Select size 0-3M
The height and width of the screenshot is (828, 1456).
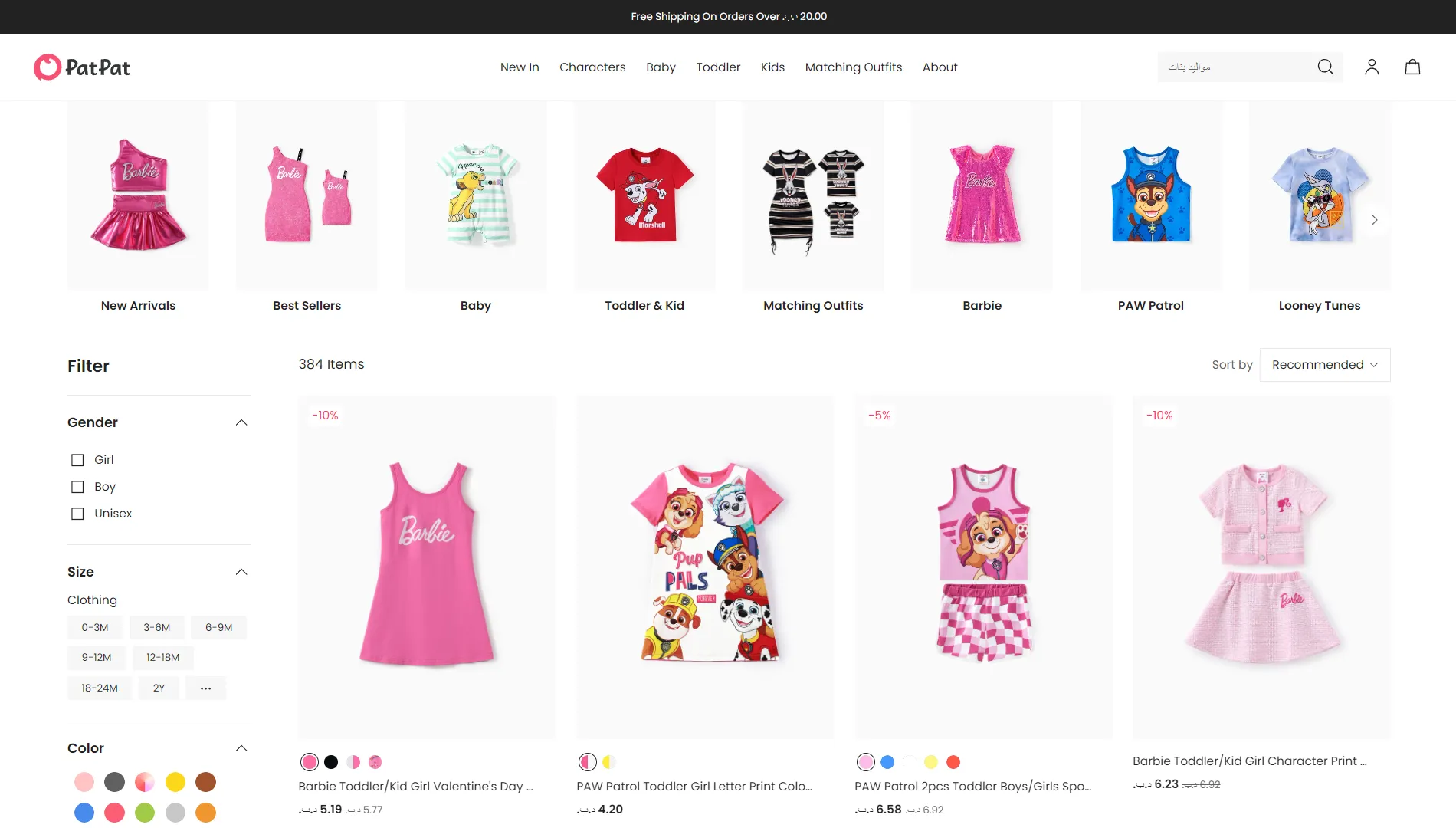(95, 628)
